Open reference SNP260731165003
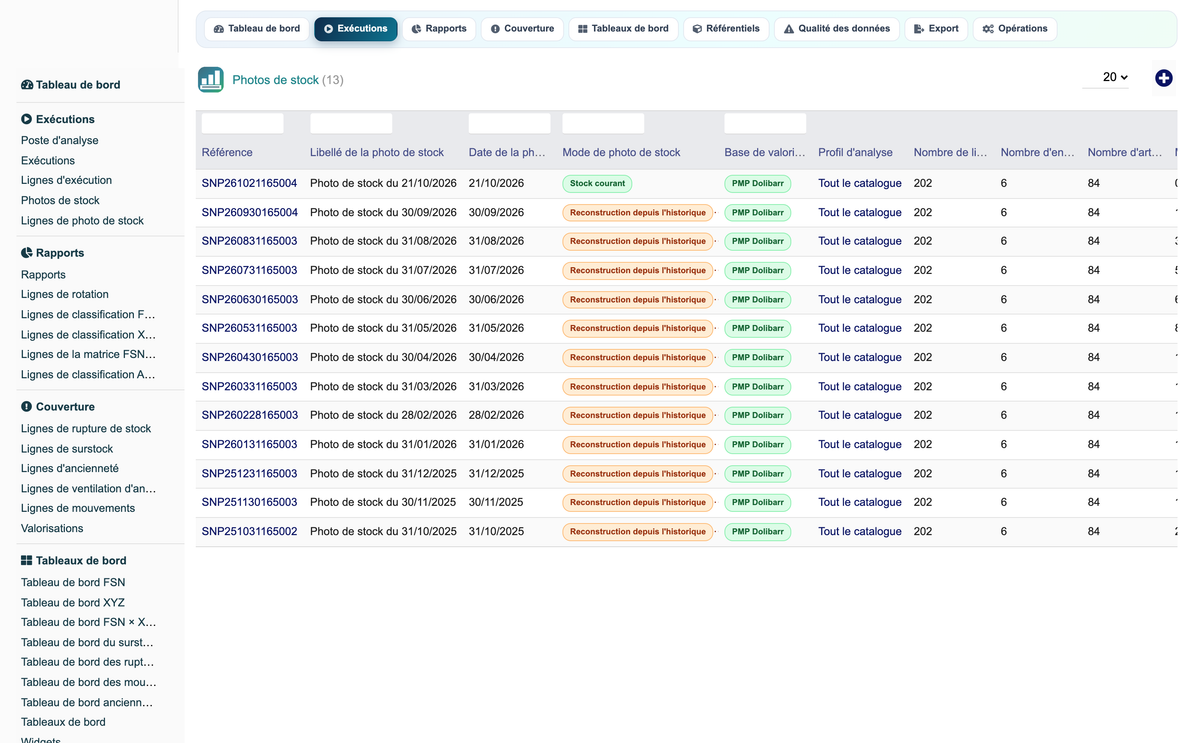1200x743 pixels. point(249,271)
